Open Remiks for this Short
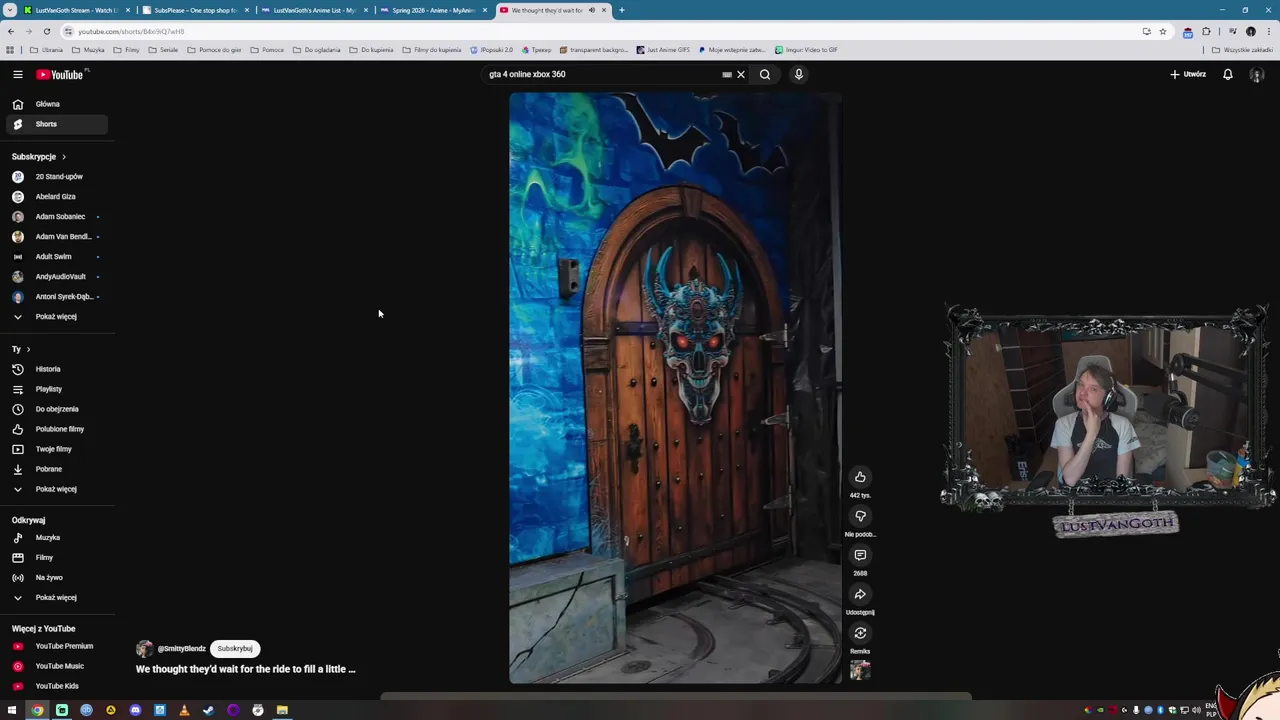The image size is (1280, 720). [x=860, y=633]
